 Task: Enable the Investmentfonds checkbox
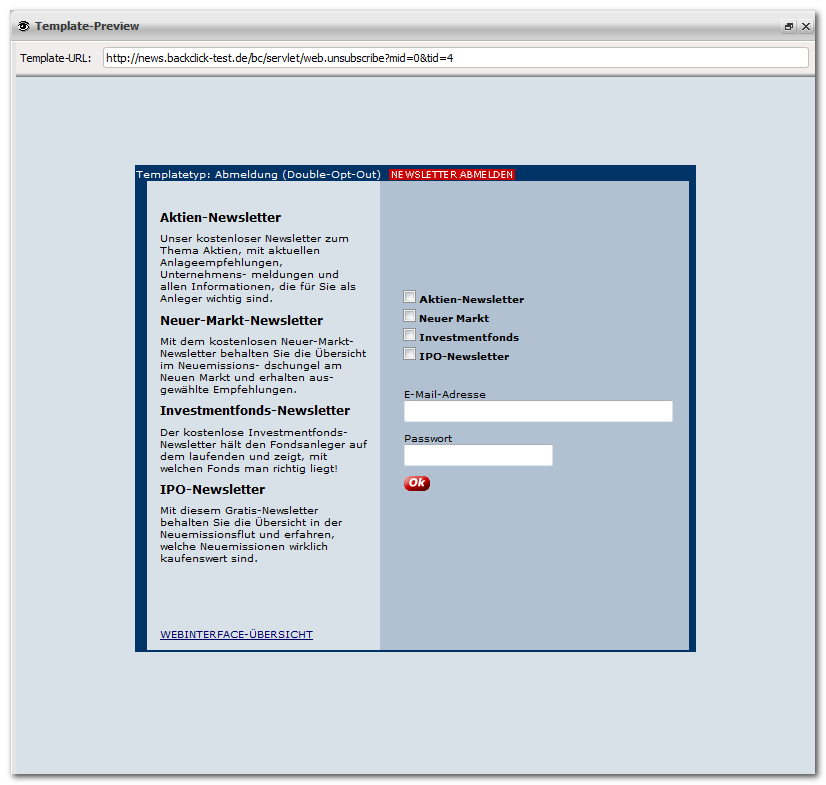pyautogui.click(x=409, y=335)
